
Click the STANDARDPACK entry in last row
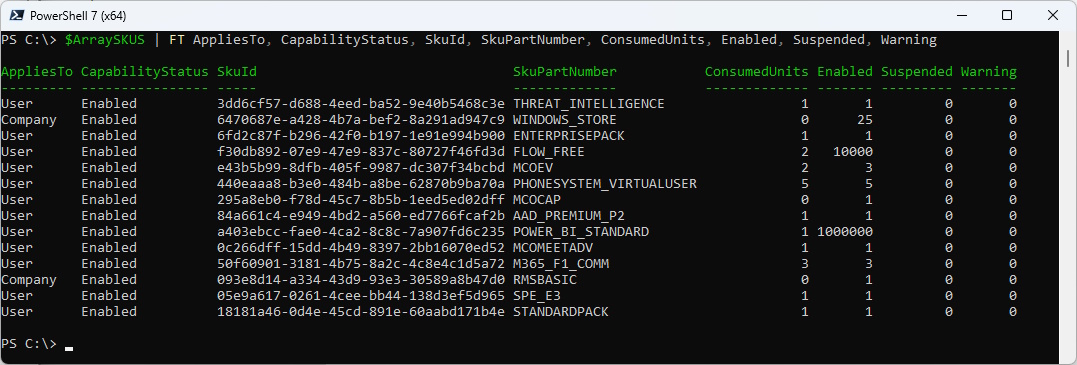tap(560, 312)
